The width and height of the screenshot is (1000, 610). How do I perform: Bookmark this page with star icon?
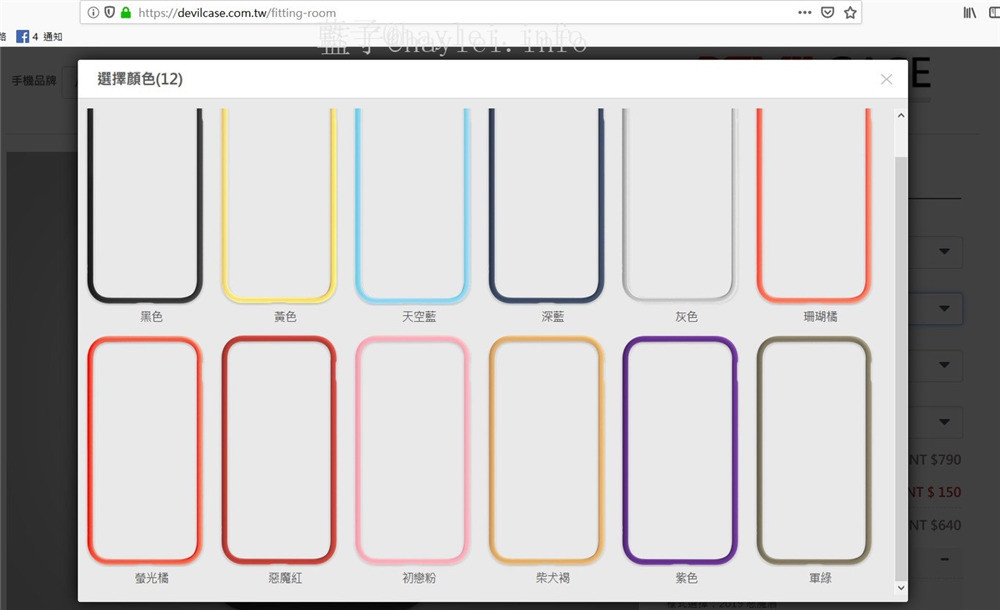[x=850, y=13]
